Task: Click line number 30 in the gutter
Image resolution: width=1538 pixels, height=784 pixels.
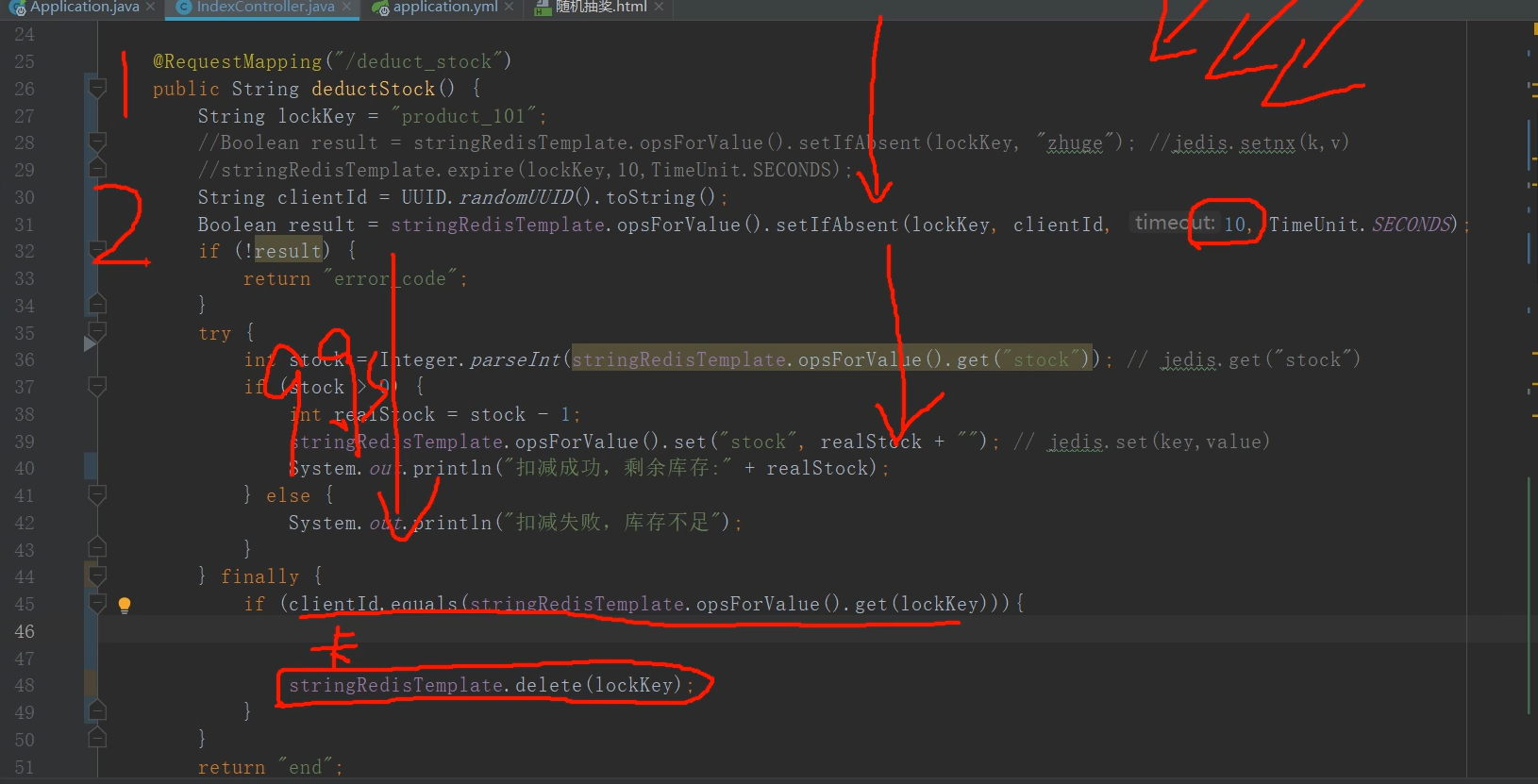Action: [x=25, y=197]
